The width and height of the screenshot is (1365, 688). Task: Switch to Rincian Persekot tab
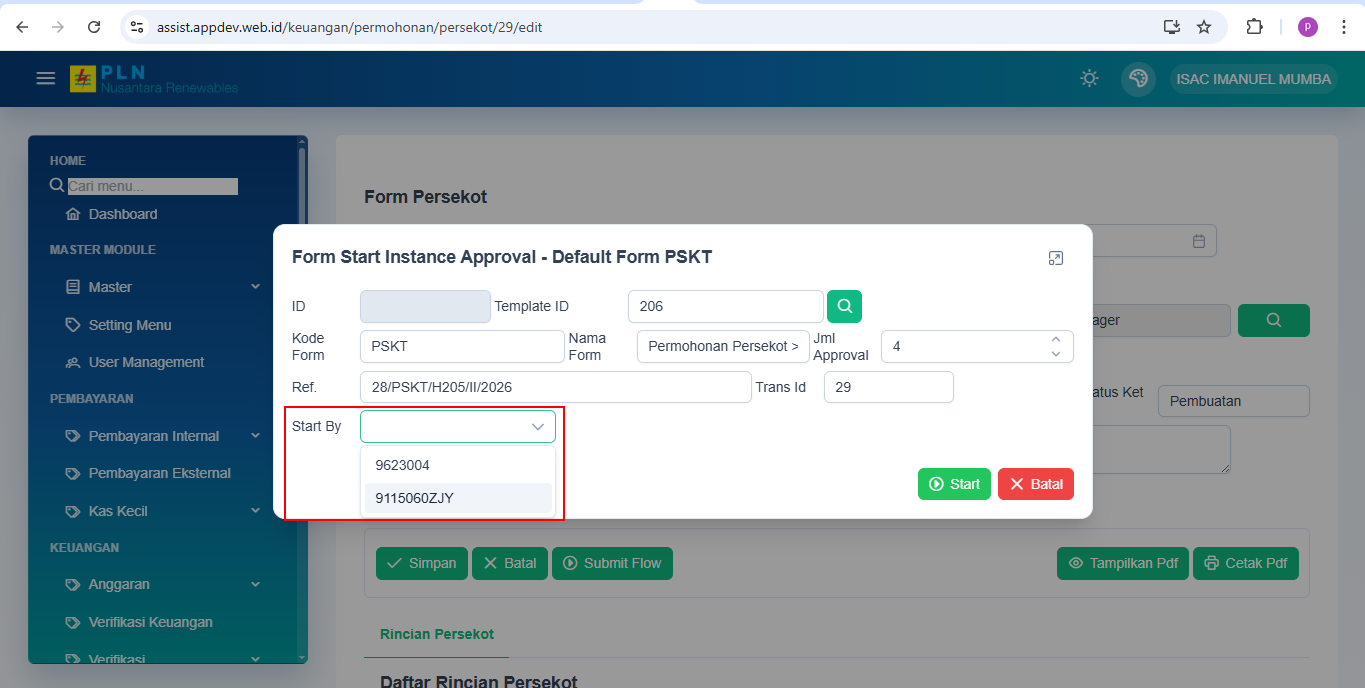(437, 634)
